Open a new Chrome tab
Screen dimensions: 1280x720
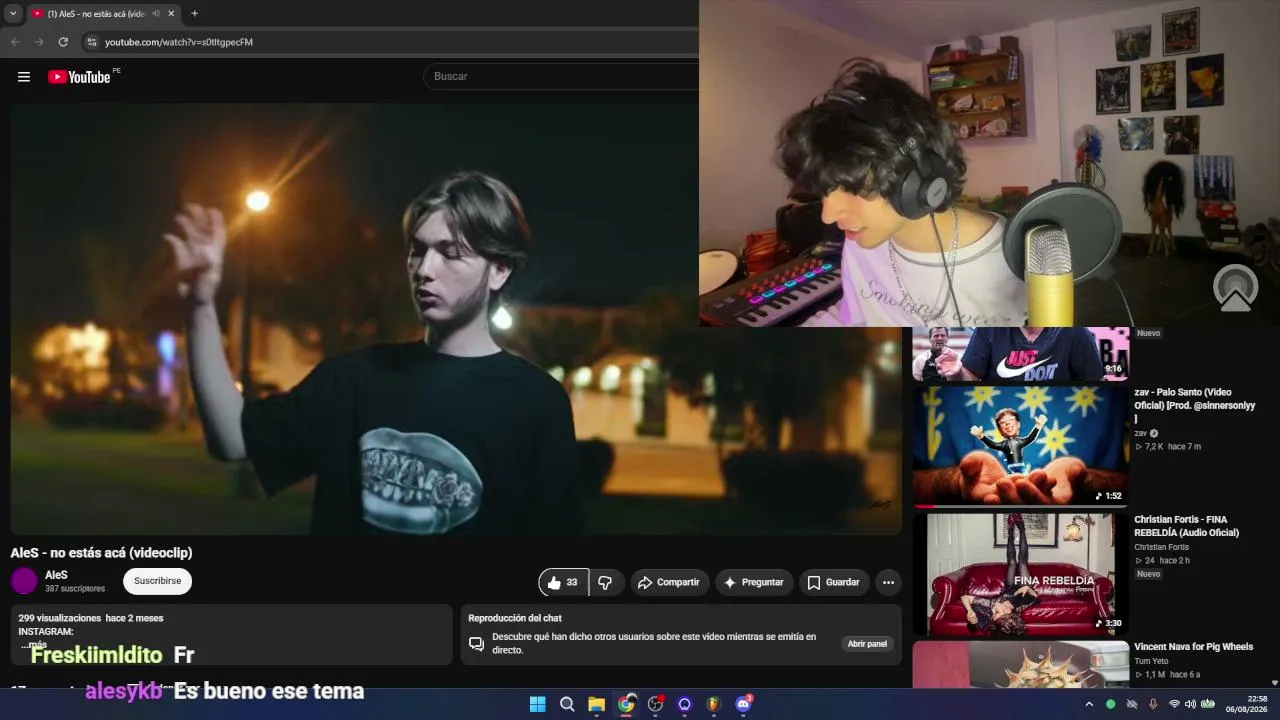[194, 14]
